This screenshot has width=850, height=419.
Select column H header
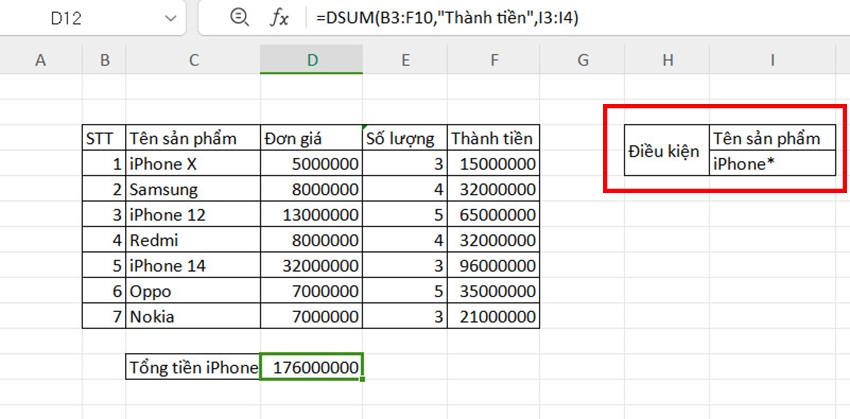(667, 60)
